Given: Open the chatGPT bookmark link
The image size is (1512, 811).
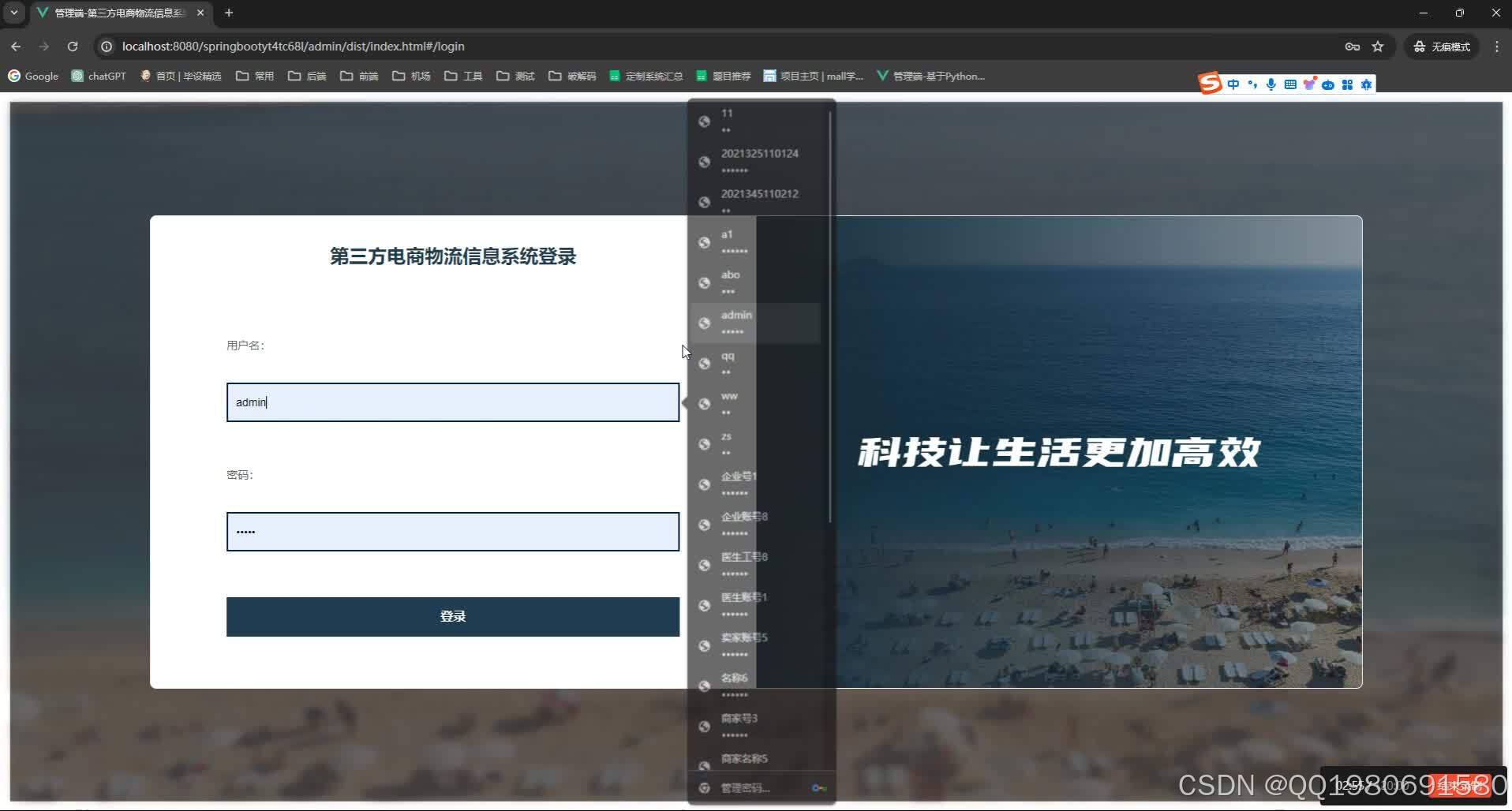Looking at the screenshot, I should point(98,76).
